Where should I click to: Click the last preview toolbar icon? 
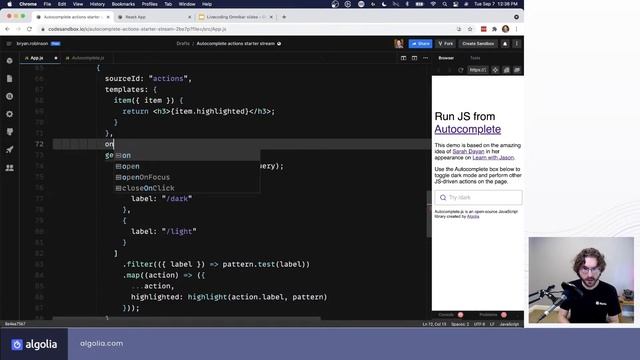coord(517,70)
